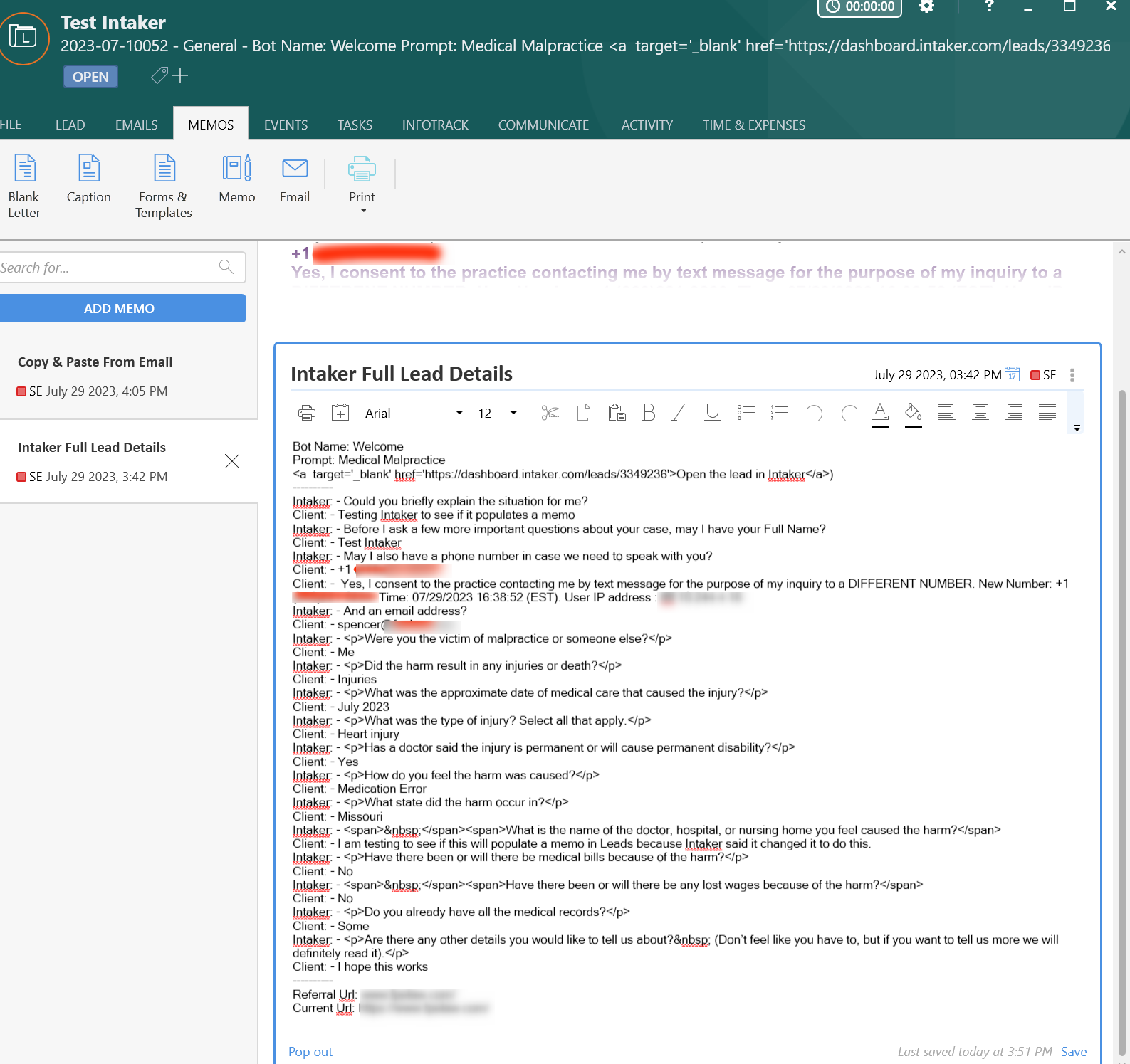The image size is (1130, 1064).
Task: Add a tag with the tag plus icon
Action: [169, 75]
